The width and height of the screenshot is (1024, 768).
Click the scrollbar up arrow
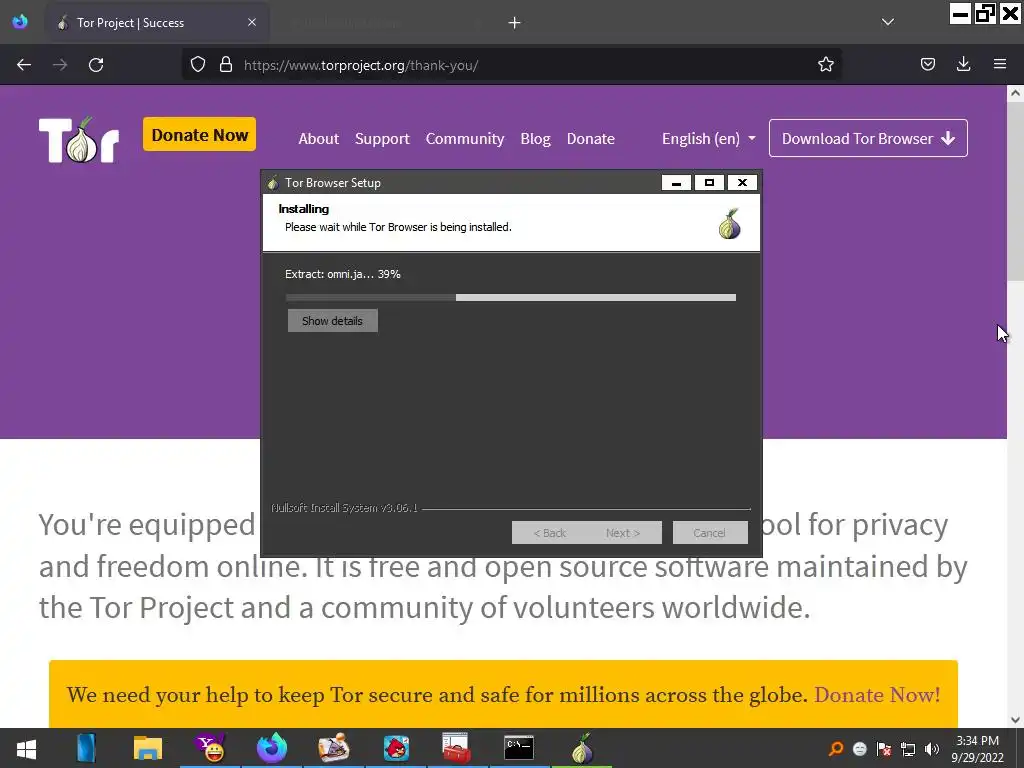pos(1015,93)
